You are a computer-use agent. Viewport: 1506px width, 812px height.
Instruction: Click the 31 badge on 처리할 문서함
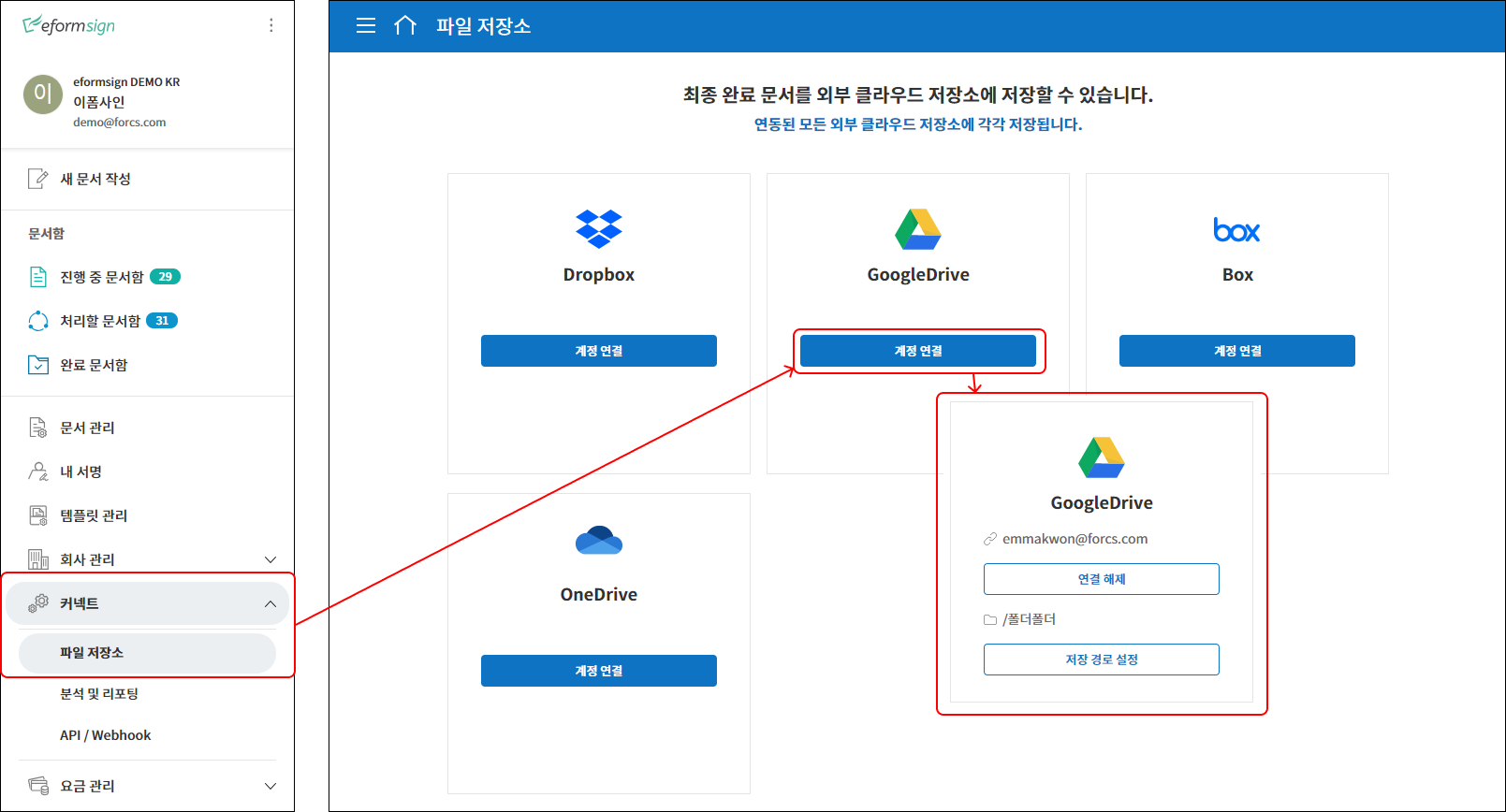point(162,321)
